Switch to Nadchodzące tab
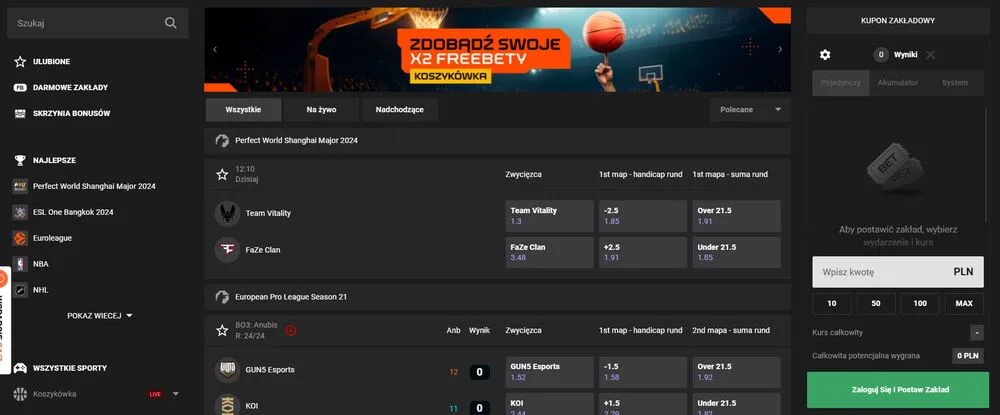This screenshot has width=1000, height=415. point(400,110)
